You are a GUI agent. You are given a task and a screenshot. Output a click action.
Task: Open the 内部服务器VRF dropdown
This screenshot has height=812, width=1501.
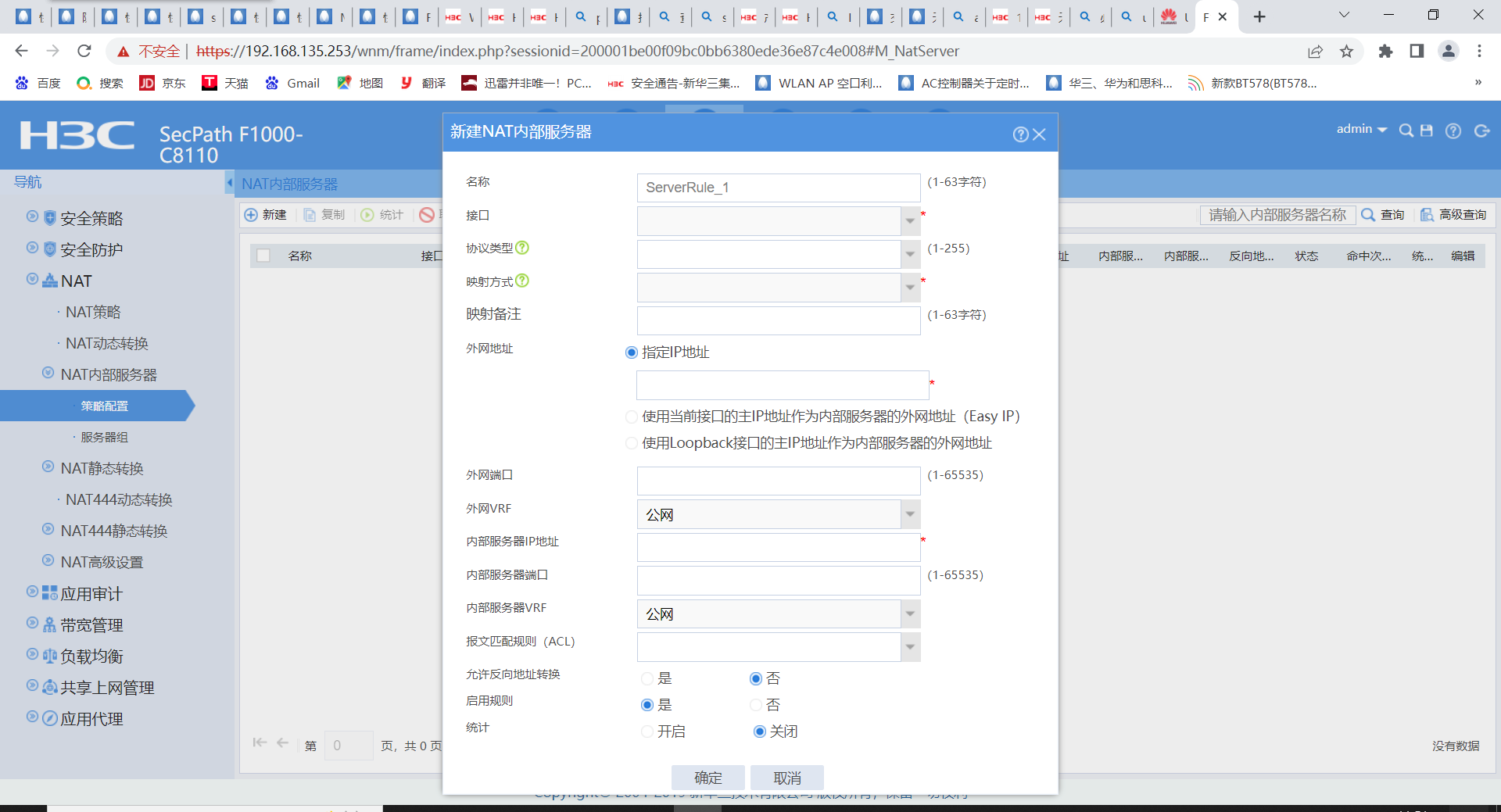tap(910, 613)
